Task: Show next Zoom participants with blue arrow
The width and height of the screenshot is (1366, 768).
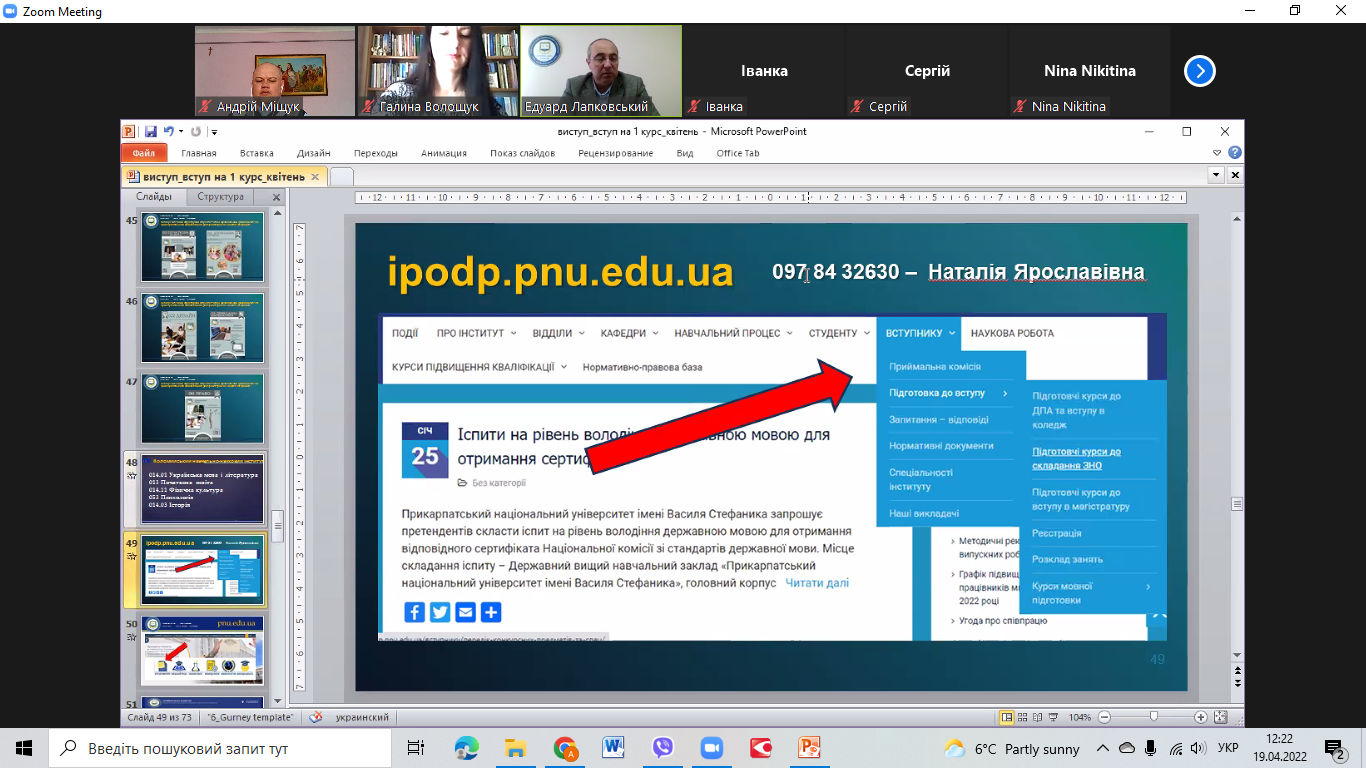Action: pyautogui.click(x=1199, y=71)
